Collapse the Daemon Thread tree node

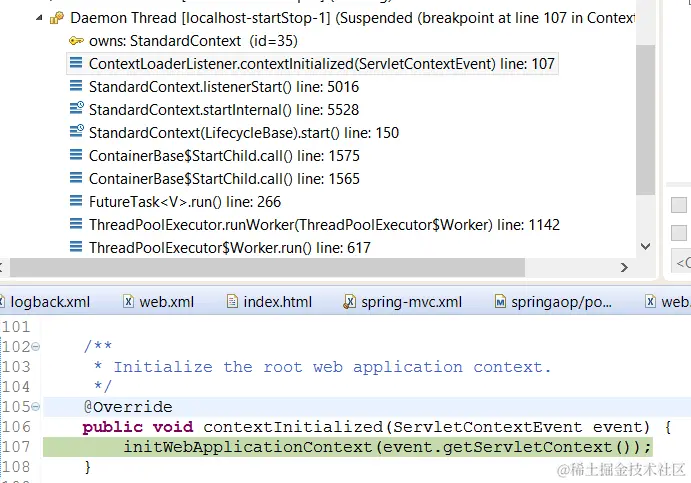point(39,18)
